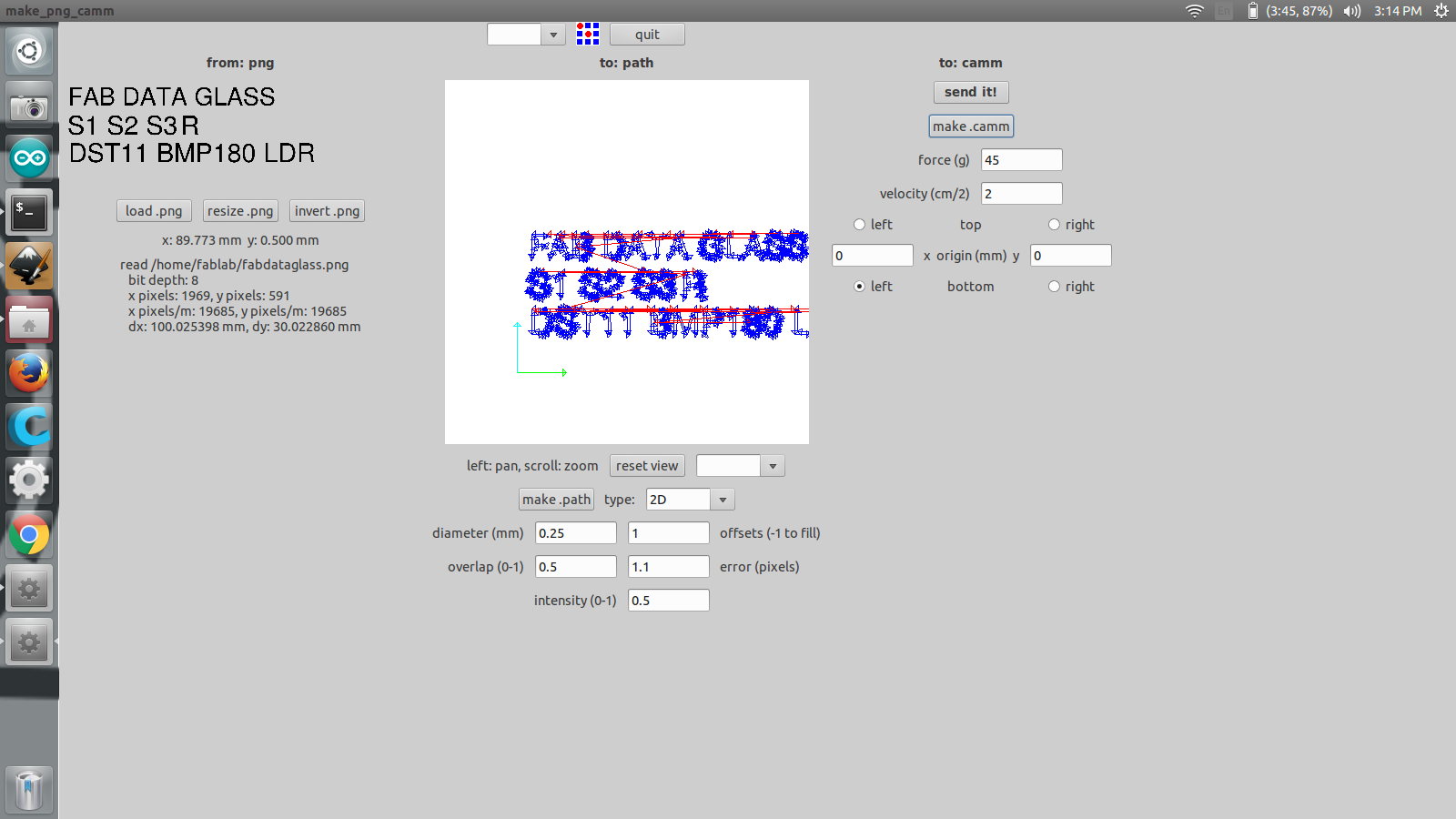Launch Google Chrome from the dock
The width and height of the screenshot is (1456, 819).
(29, 535)
